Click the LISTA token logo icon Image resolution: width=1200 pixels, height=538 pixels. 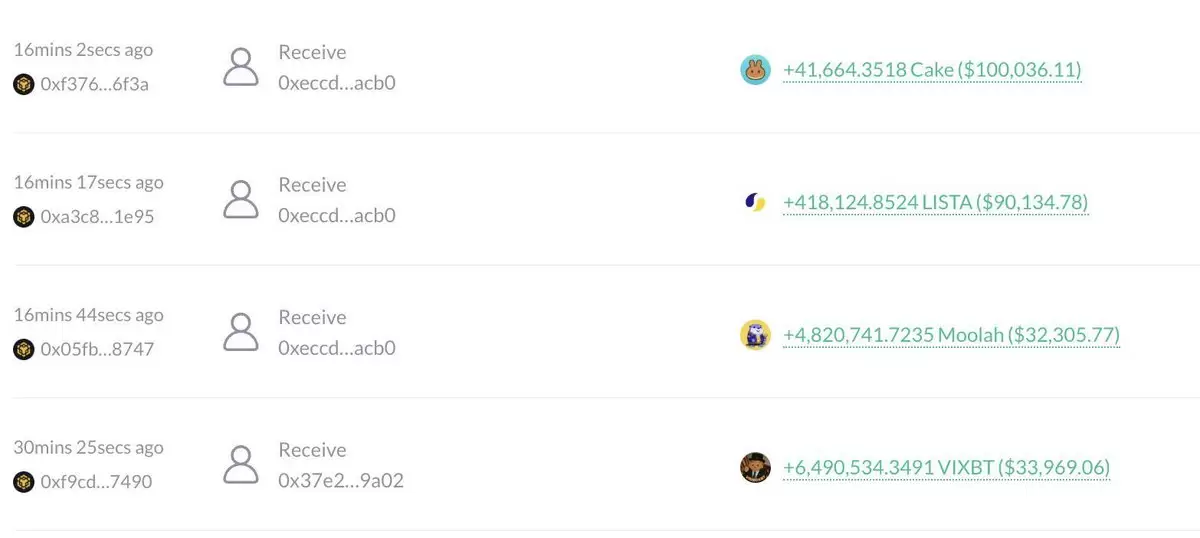pyautogui.click(x=755, y=203)
